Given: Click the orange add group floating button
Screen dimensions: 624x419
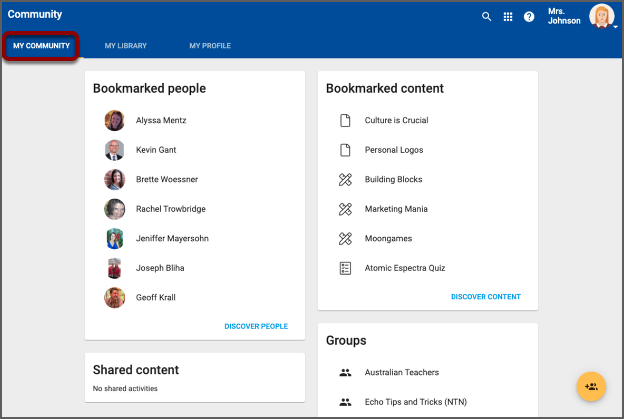Looking at the screenshot, I should (591, 386).
